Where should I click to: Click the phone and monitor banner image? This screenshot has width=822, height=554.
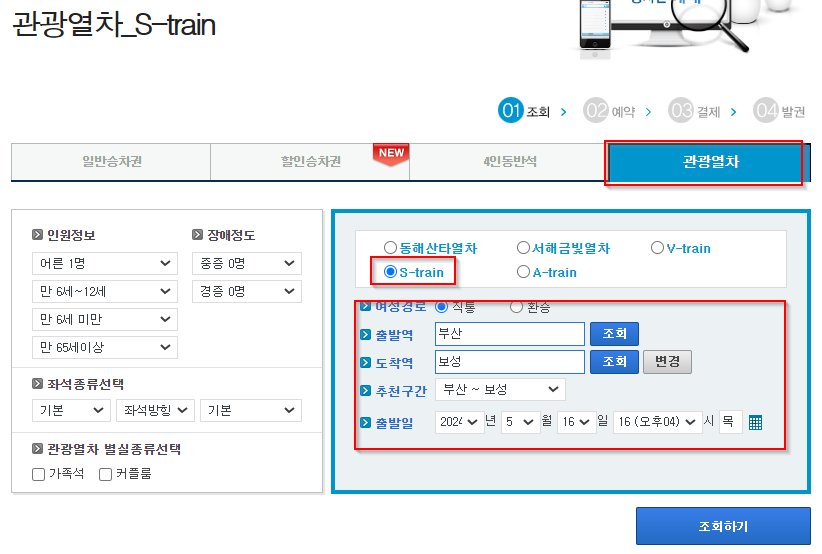tap(687, 29)
